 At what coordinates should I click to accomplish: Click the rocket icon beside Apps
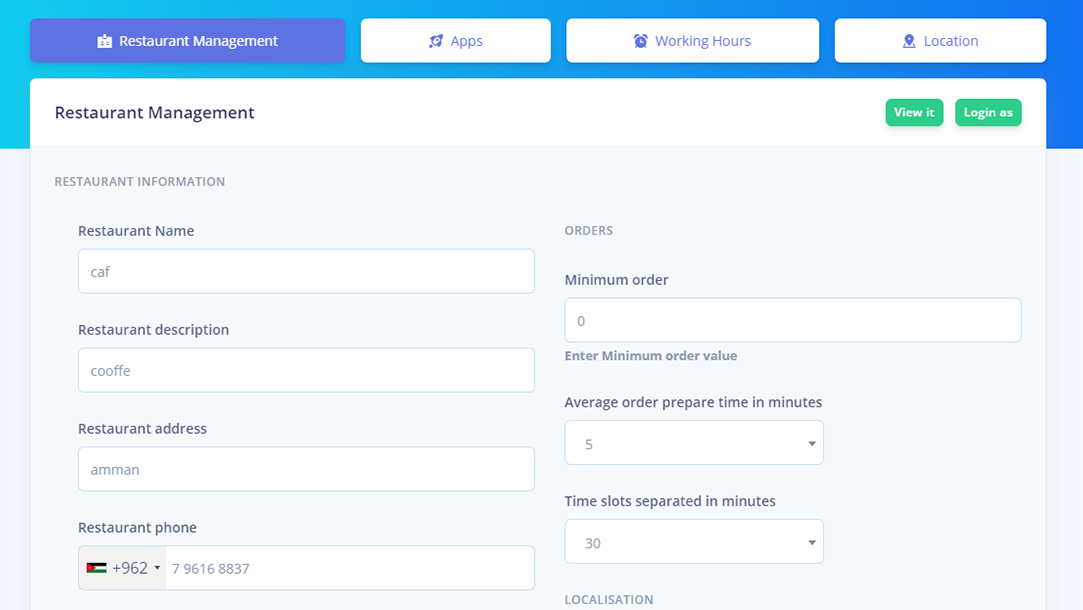436,41
